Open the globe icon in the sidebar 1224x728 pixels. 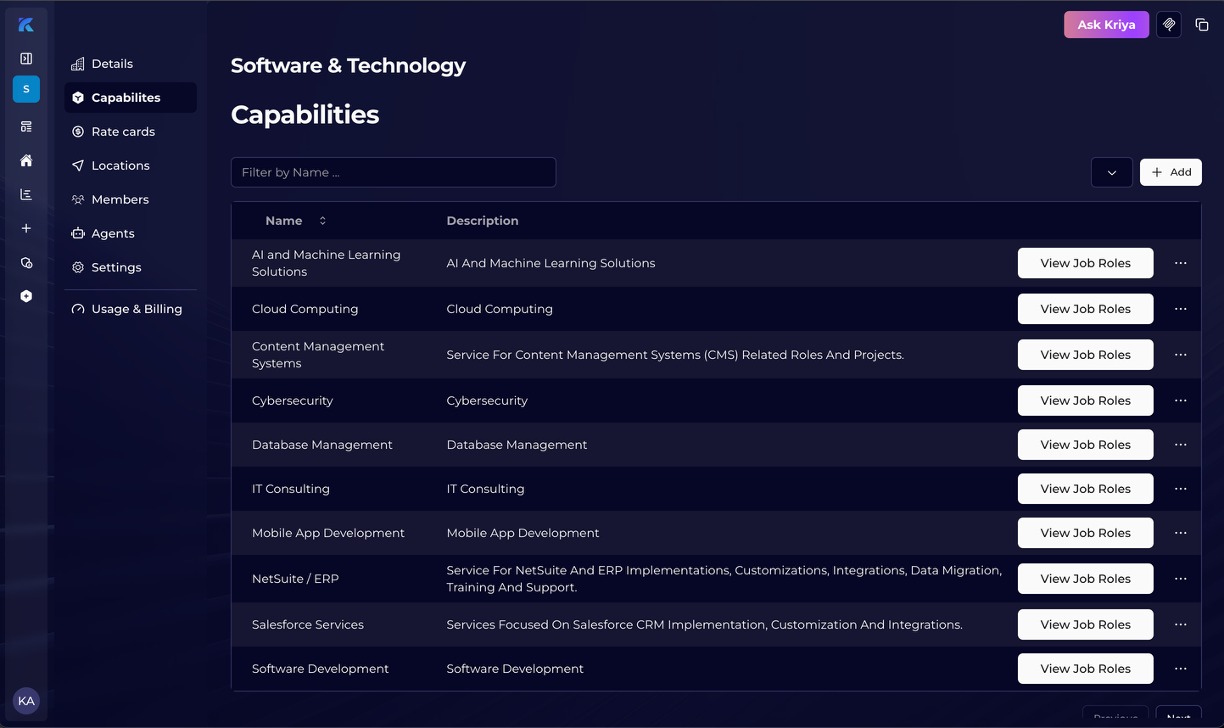click(26, 262)
